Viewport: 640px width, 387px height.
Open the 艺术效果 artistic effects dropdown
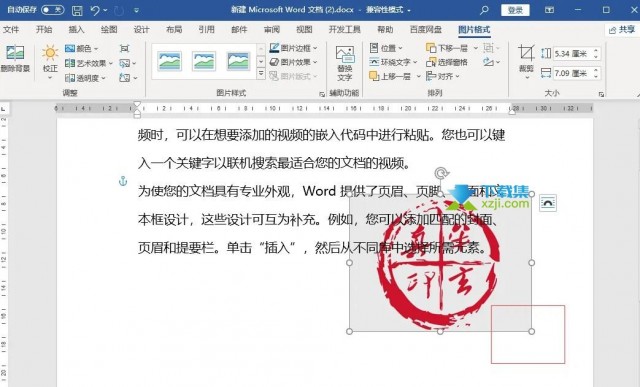coord(89,63)
